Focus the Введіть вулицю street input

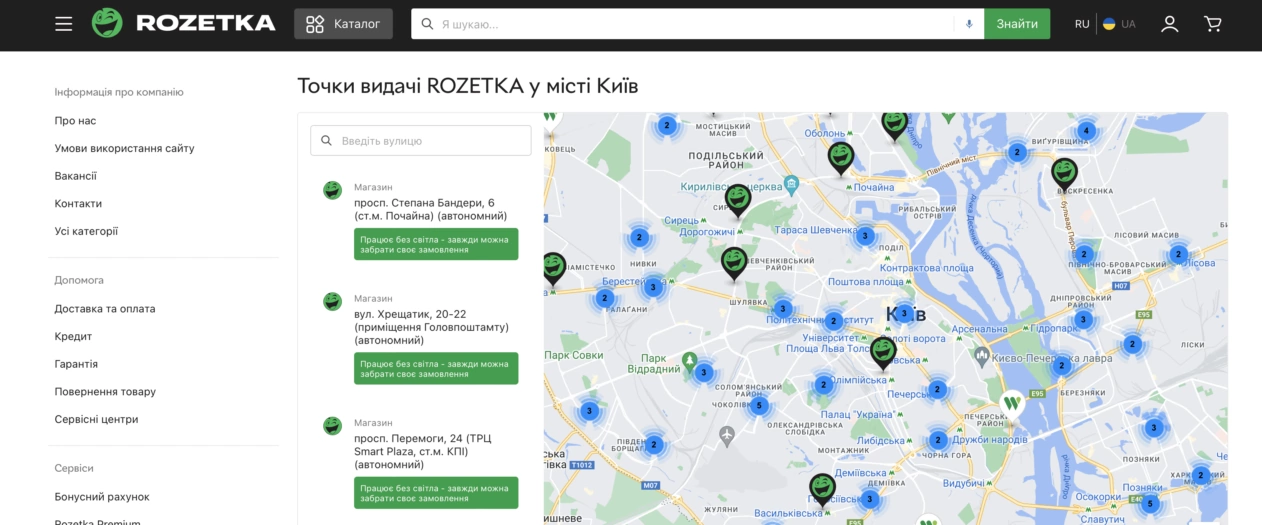coord(421,141)
